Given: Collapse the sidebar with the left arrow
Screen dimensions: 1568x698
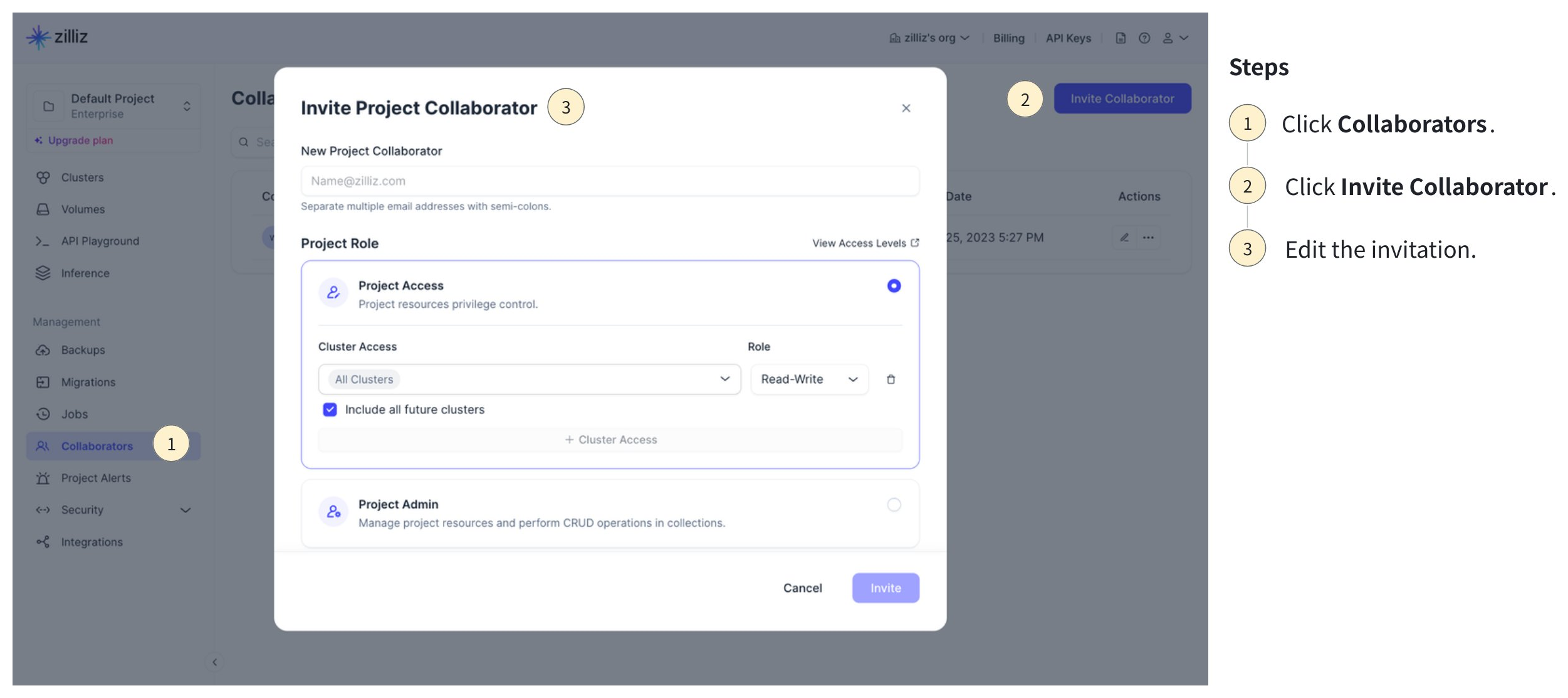Looking at the screenshot, I should pyautogui.click(x=214, y=662).
